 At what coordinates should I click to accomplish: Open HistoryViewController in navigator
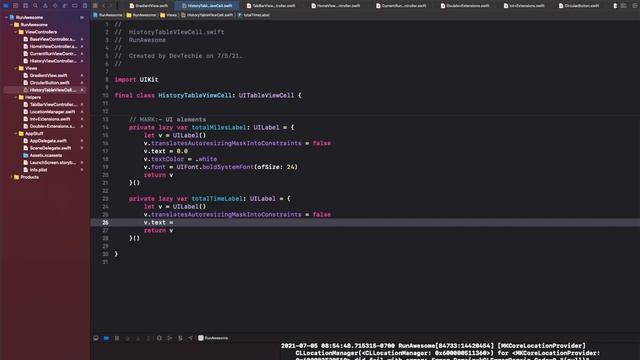tap(49, 61)
